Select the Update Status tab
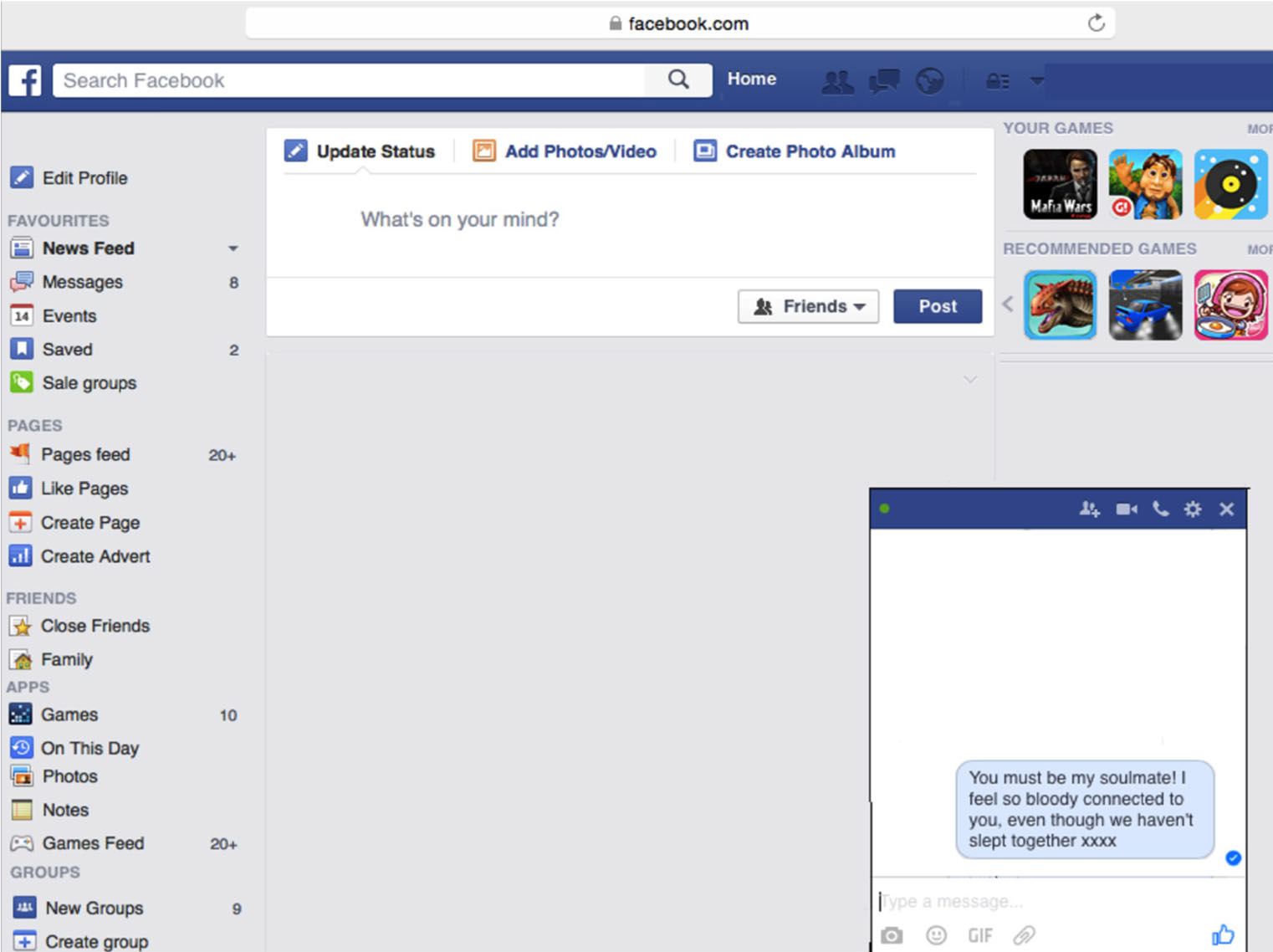 click(360, 151)
